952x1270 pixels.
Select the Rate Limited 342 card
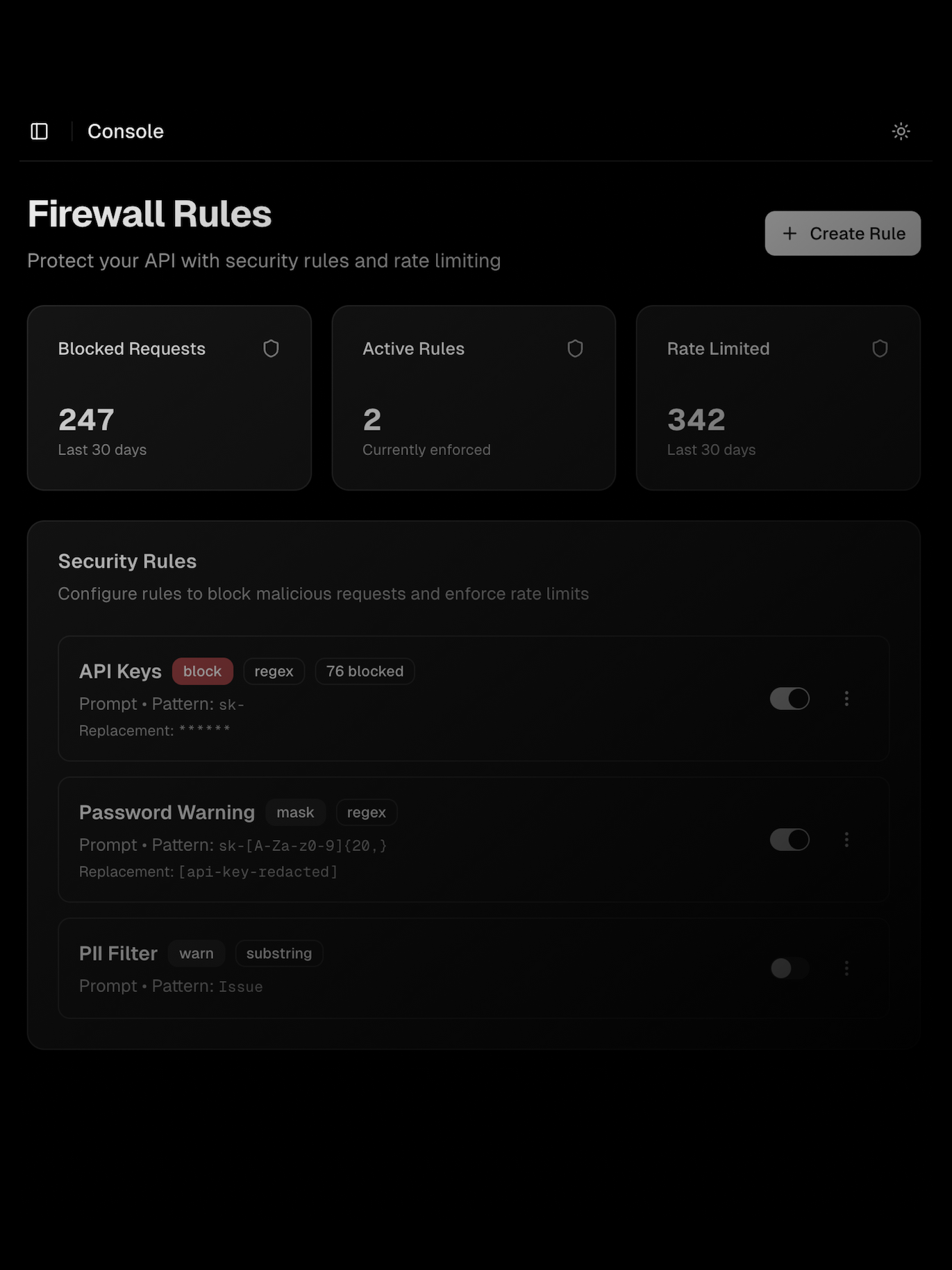(778, 397)
